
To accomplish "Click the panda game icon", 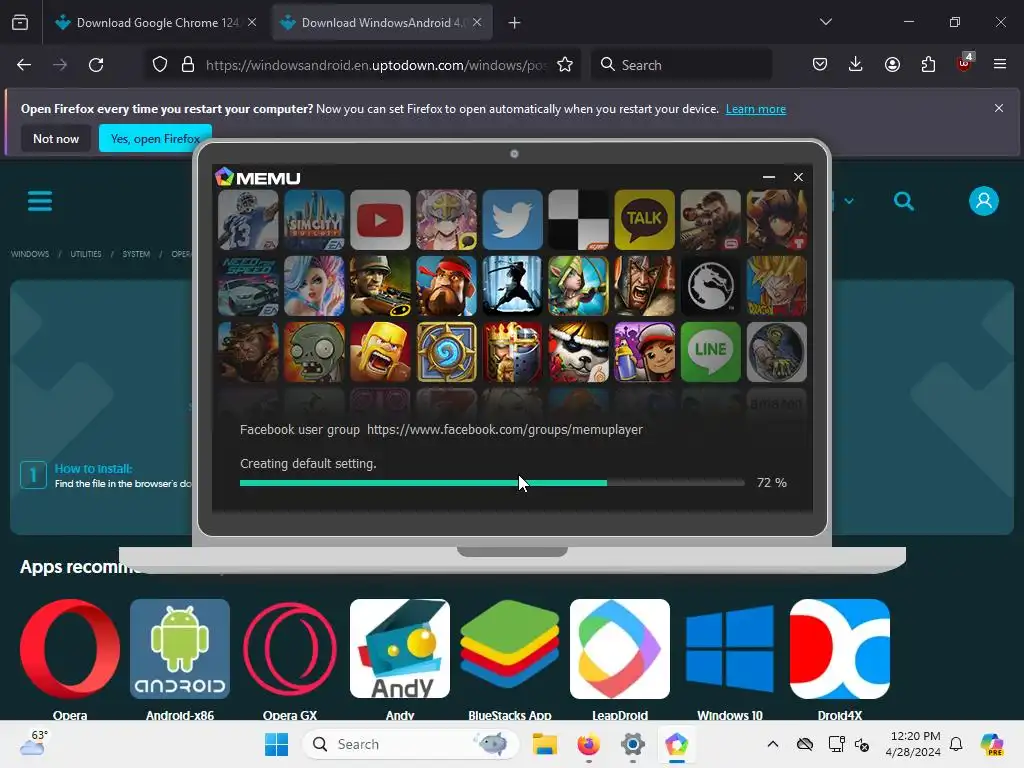I will coord(578,352).
